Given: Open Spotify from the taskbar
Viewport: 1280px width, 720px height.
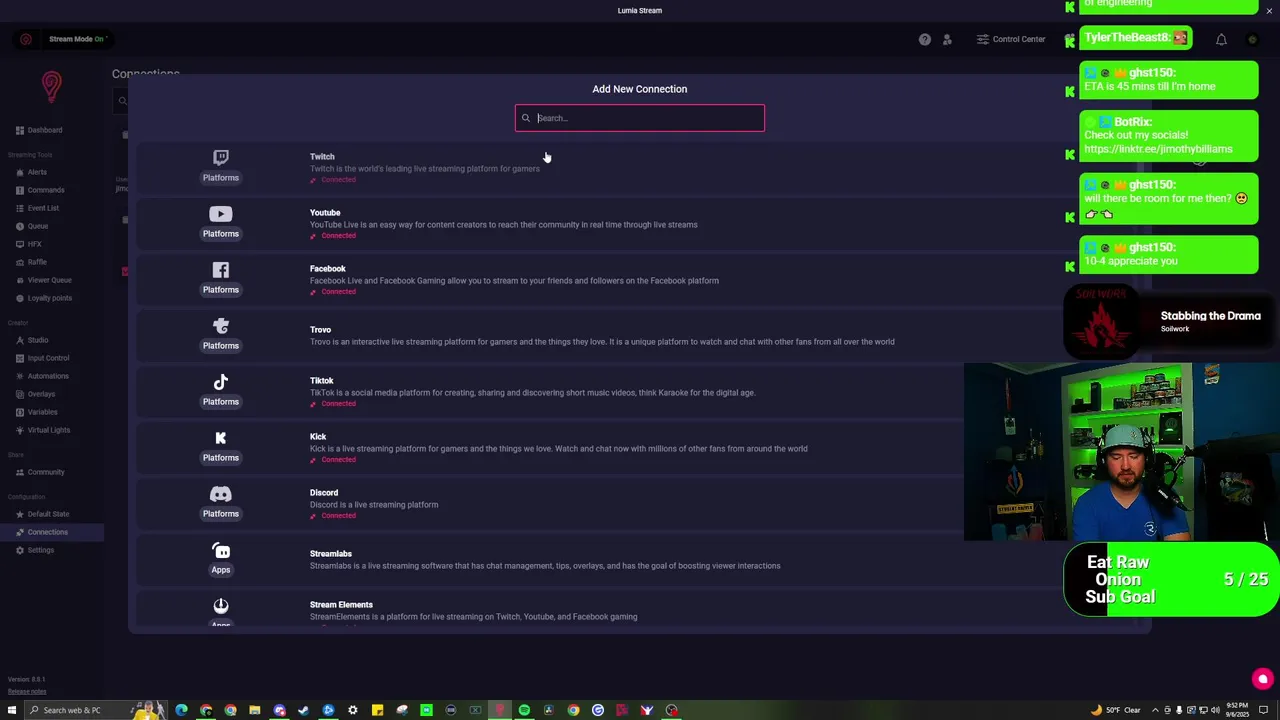Looking at the screenshot, I should point(524,711).
